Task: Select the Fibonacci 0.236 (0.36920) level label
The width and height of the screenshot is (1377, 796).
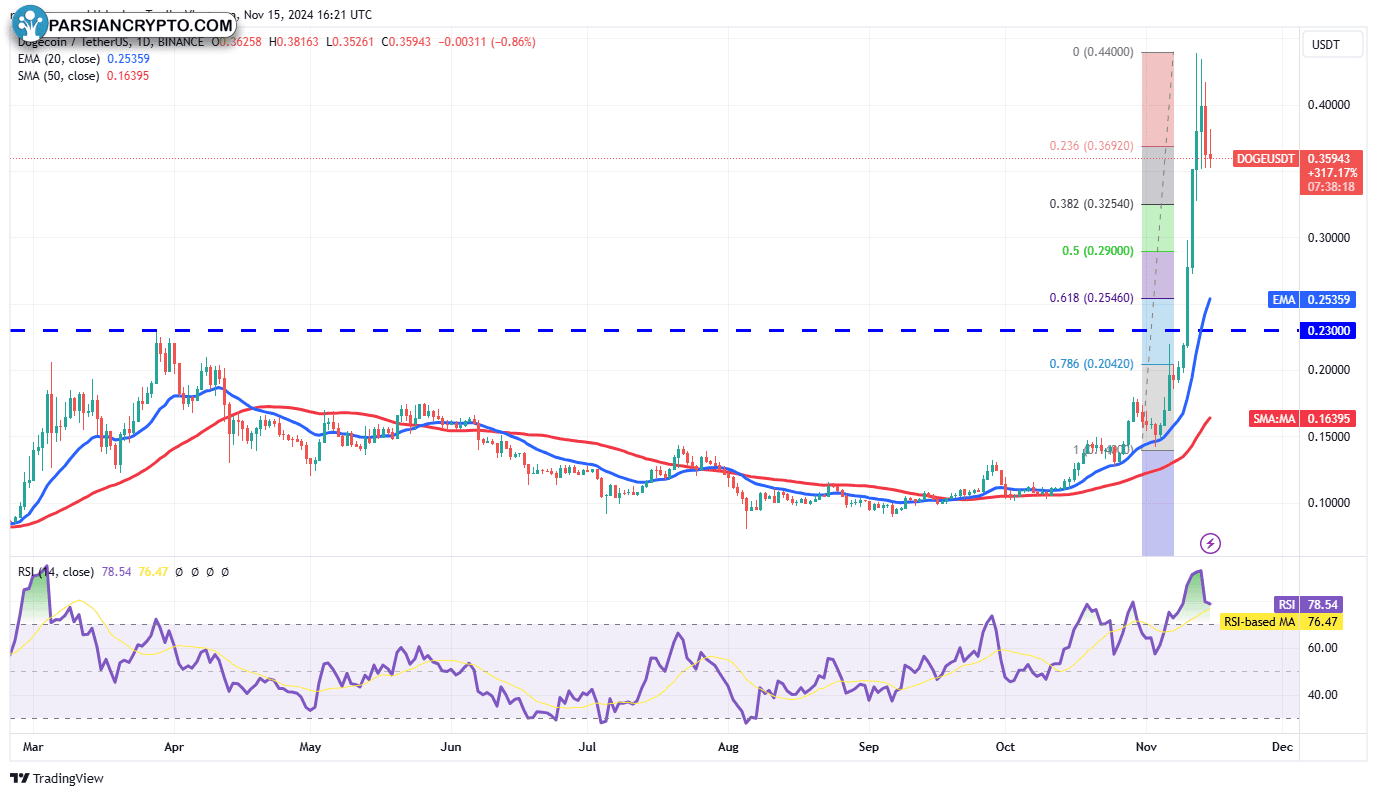Action: pyautogui.click(x=1091, y=146)
